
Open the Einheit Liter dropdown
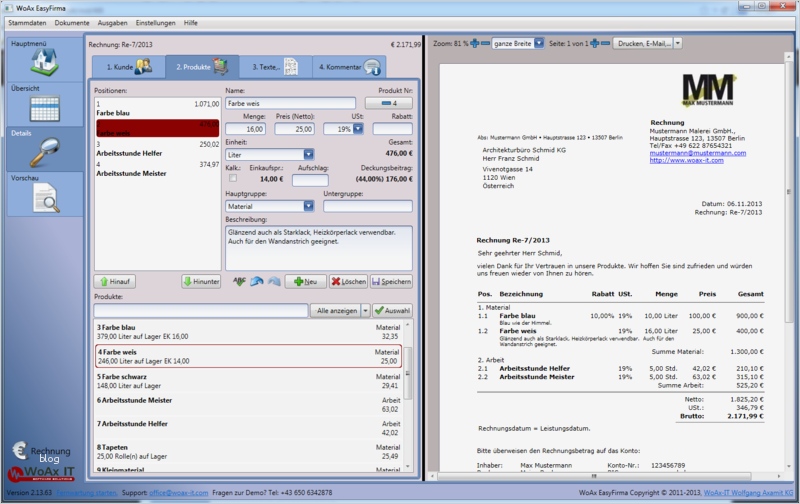coord(308,155)
